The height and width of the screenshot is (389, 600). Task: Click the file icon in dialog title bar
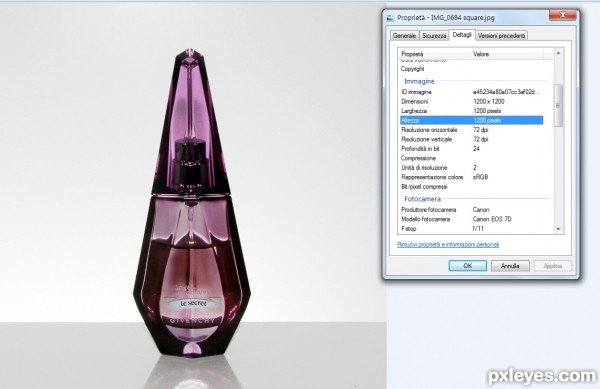pos(391,18)
